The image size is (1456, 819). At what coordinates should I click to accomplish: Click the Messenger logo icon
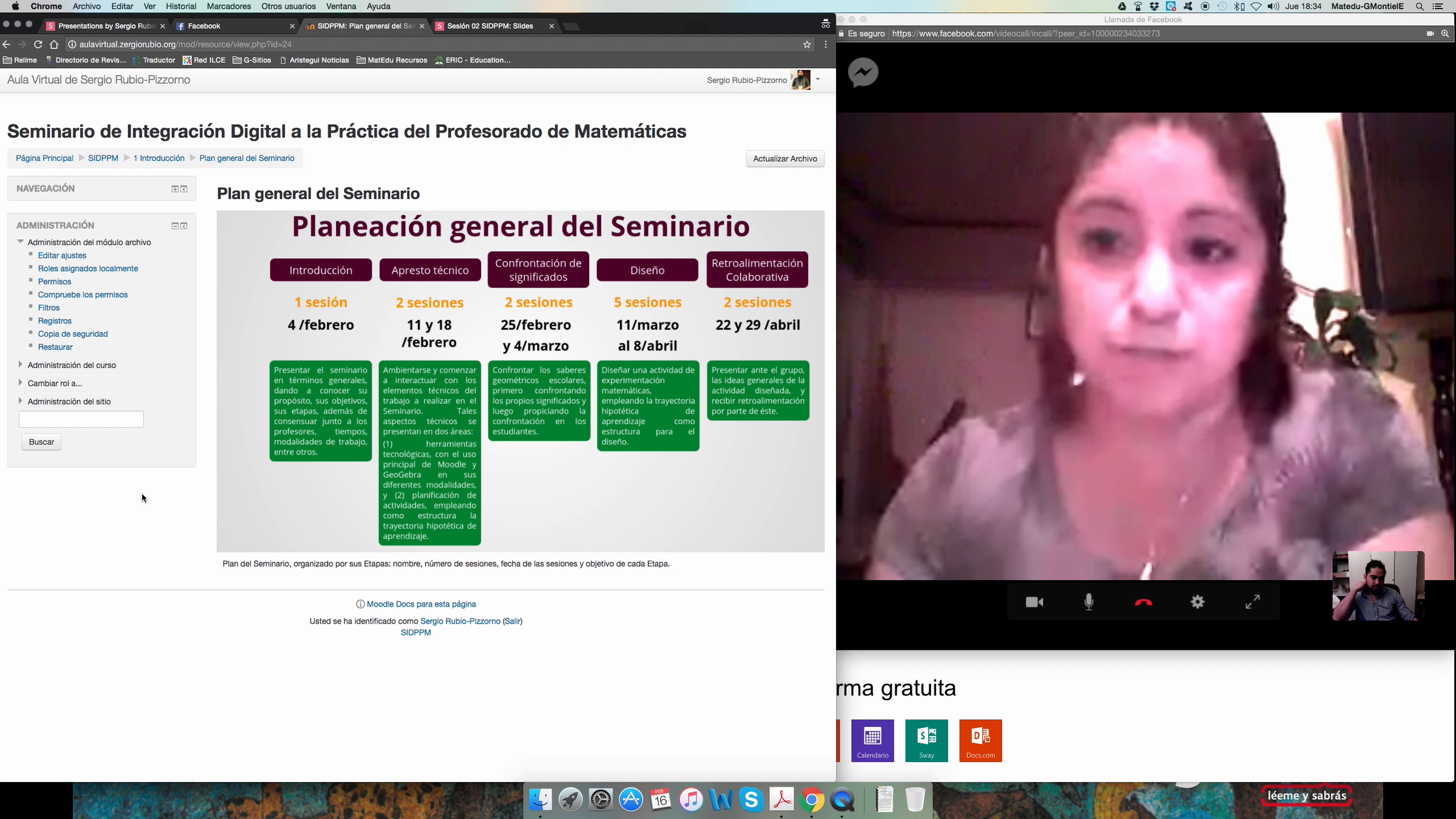863,73
